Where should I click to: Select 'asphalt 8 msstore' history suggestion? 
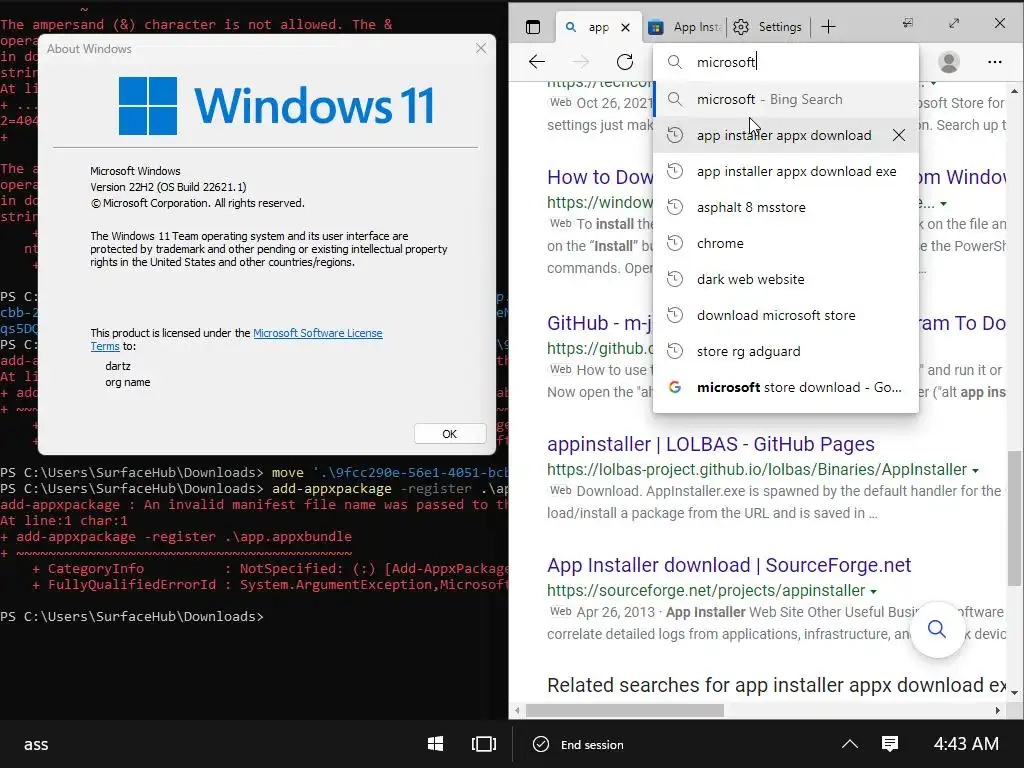click(x=786, y=207)
